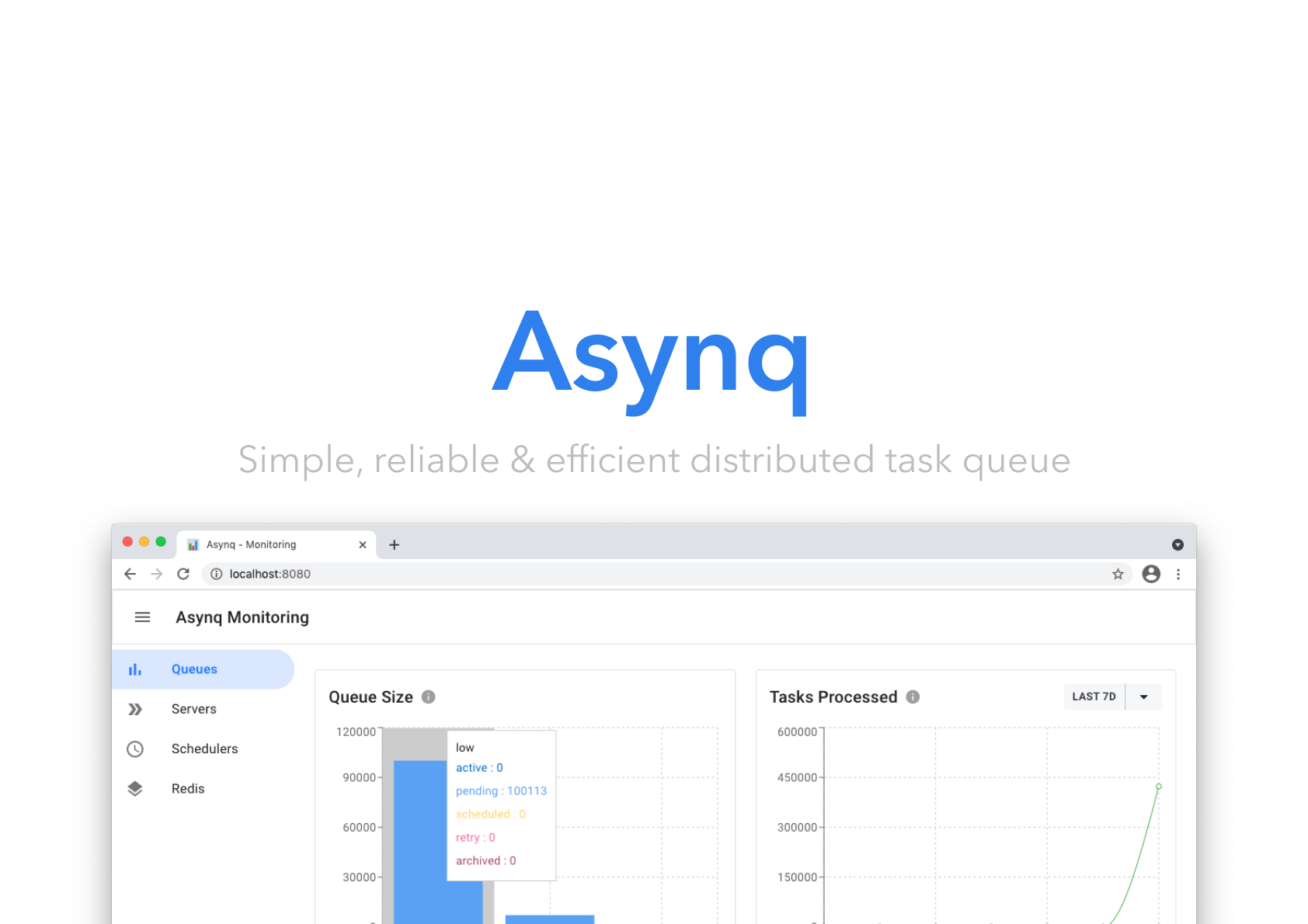Expand the time range dropdown arrow
The width and height of the screenshot is (1308, 924).
[1143, 696]
